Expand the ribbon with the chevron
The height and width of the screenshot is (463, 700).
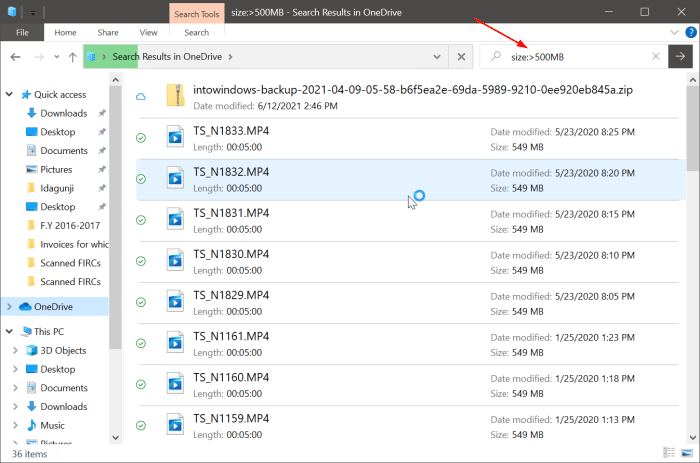(x=674, y=32)
